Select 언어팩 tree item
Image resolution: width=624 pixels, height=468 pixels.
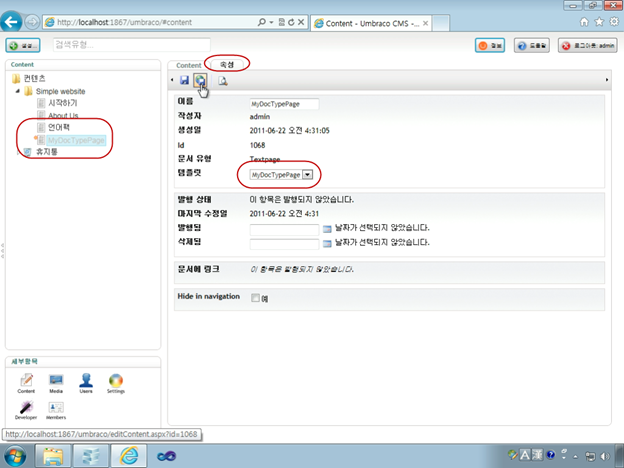(59, 127)
